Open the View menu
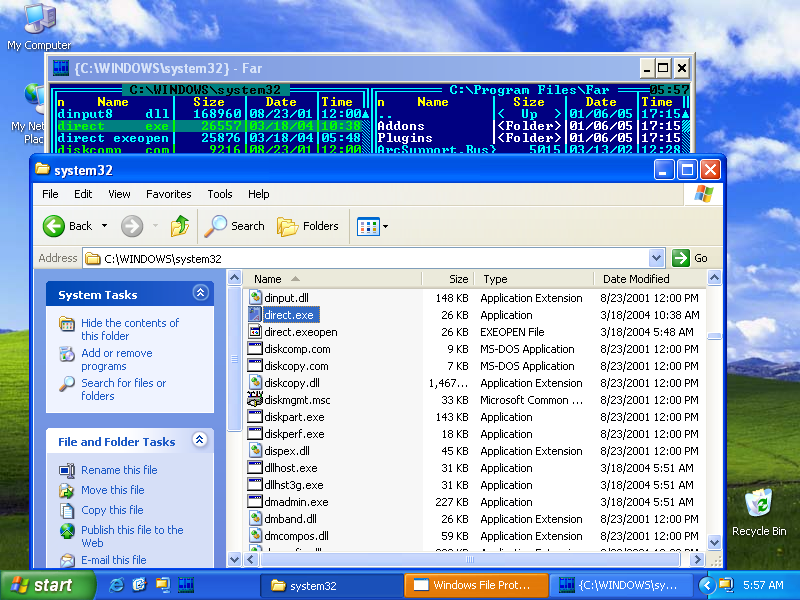This screenshot has height=600, width=800. point(119,194)
